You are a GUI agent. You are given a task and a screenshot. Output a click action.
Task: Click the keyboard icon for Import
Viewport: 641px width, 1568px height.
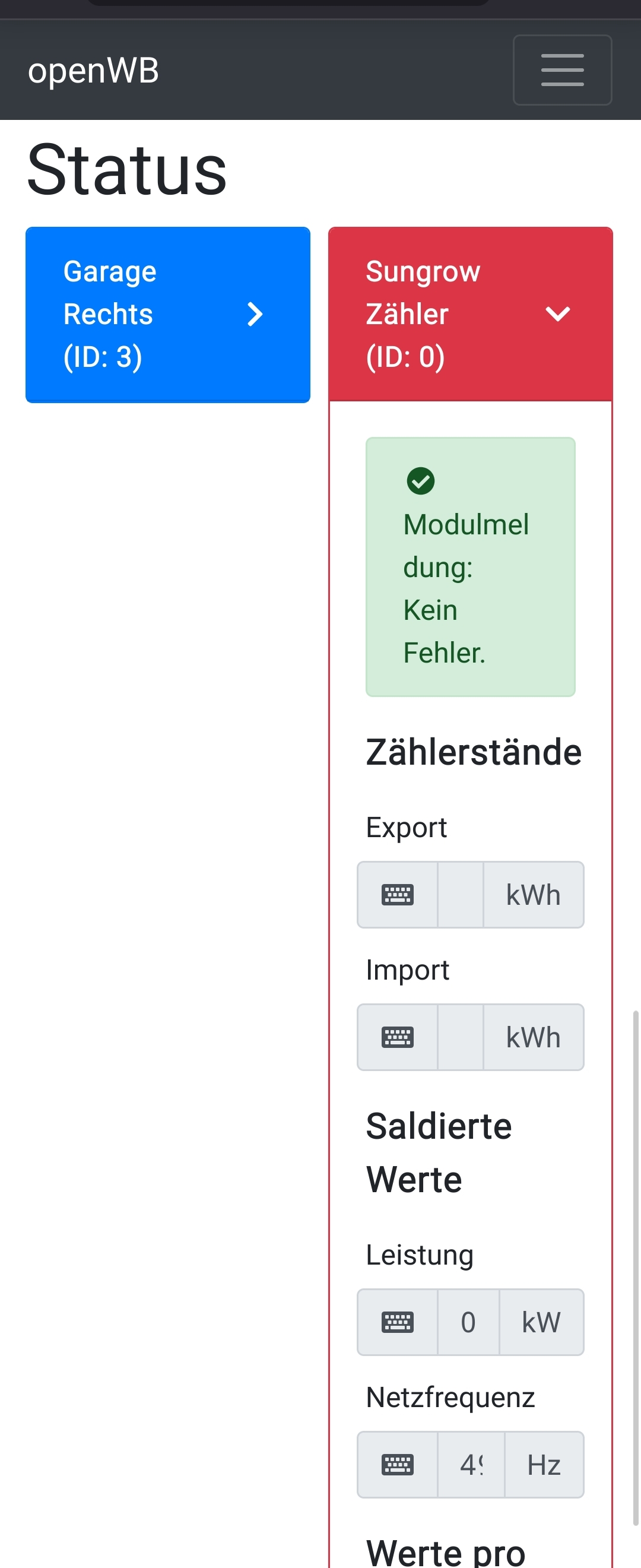tap(398, 1037)
